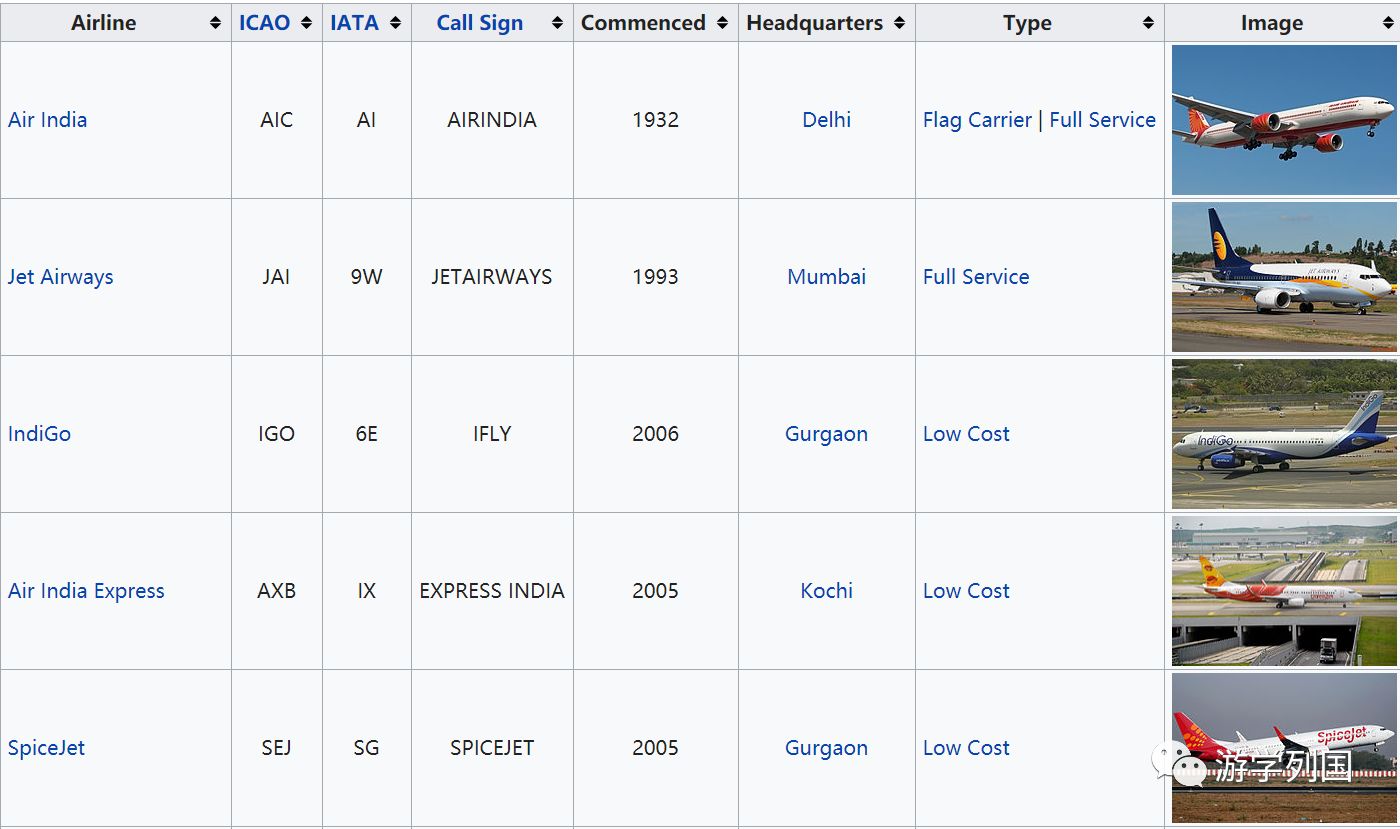Image resolution: width=1400 pixels, height=829 pixels.
Task: Open the SpiceJet airline link
Action: click(x=46, y=748)
